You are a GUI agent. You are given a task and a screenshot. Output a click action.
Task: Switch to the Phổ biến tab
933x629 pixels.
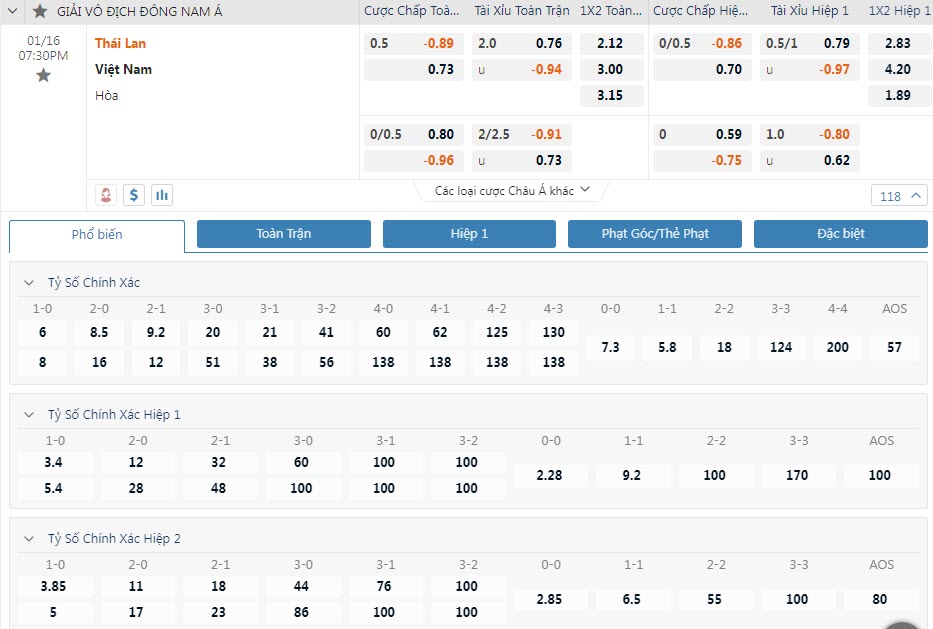point(97,235)
